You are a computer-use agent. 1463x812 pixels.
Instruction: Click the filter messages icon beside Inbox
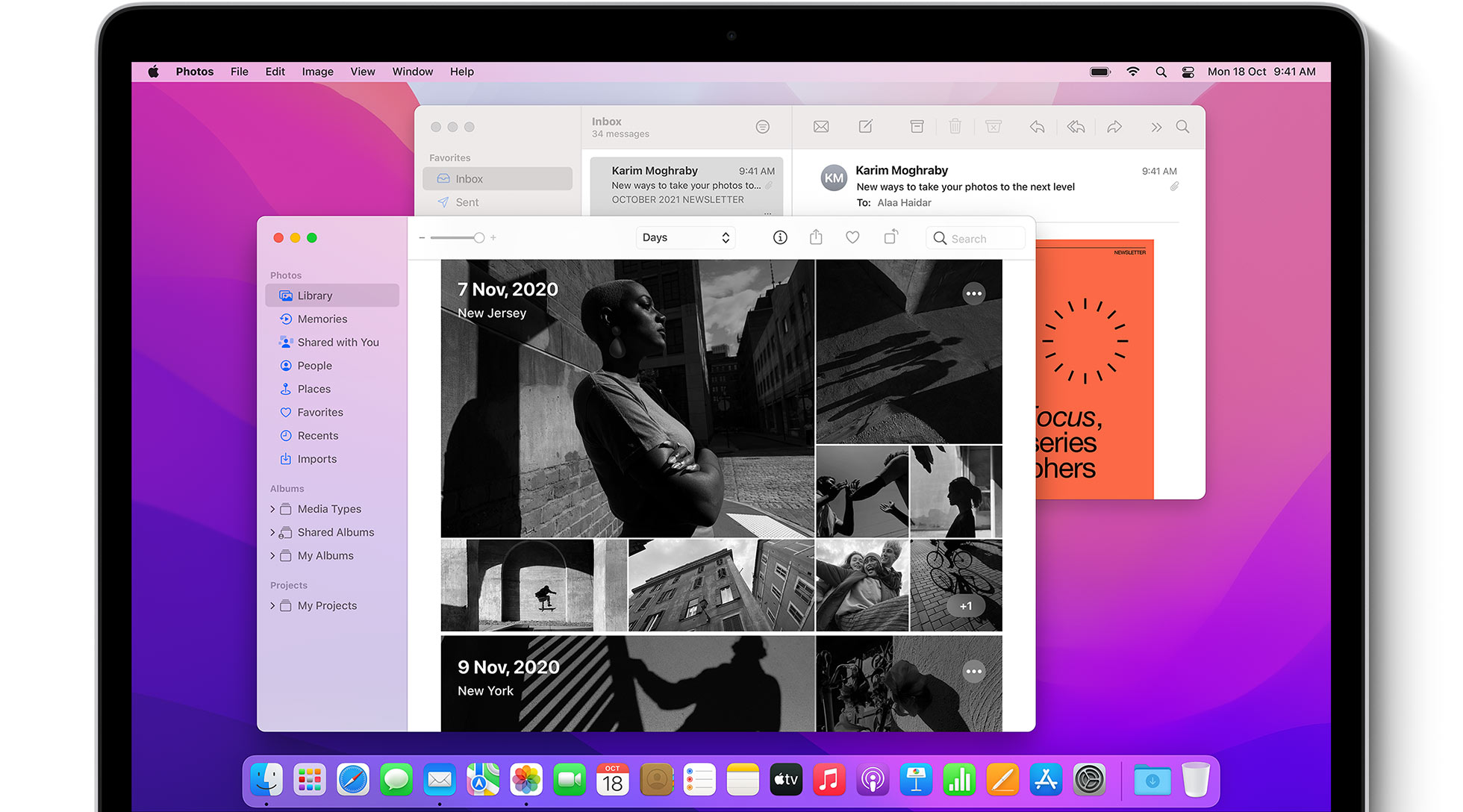pyautogui.click(x=762, y=127)
